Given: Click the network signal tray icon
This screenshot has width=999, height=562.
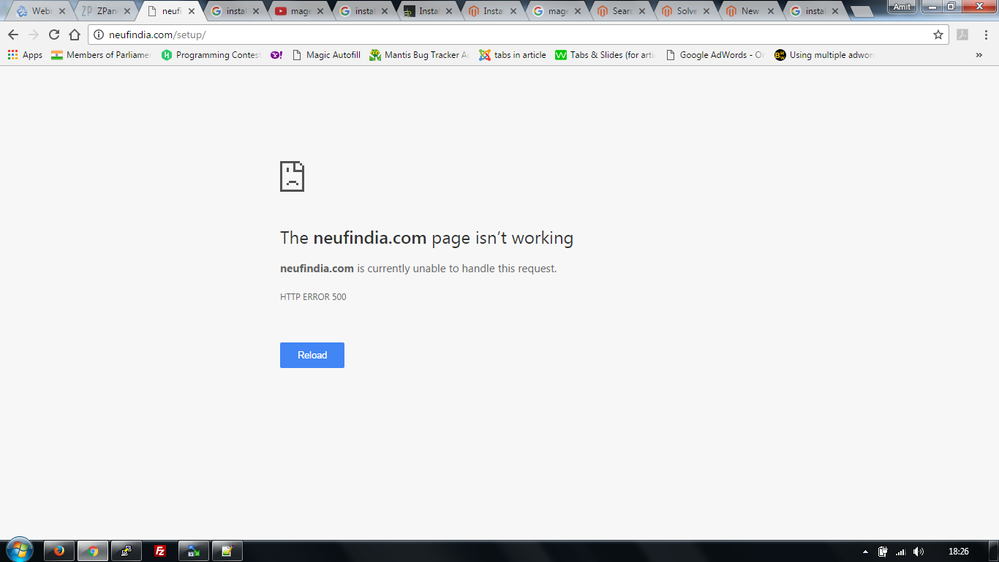Looking at the screenshot, I should [x=900, y=552].
